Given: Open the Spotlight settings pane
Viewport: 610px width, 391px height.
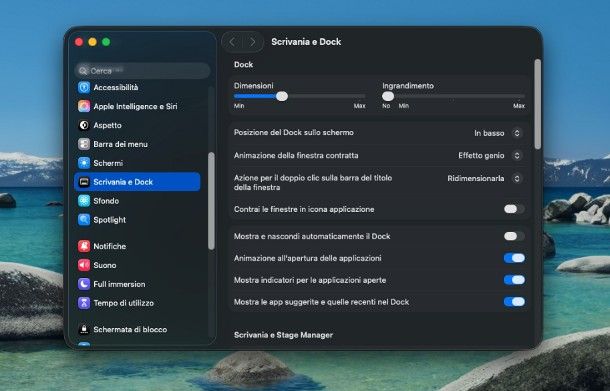Looking at the screenshot, I should click(x=137, y=219).
